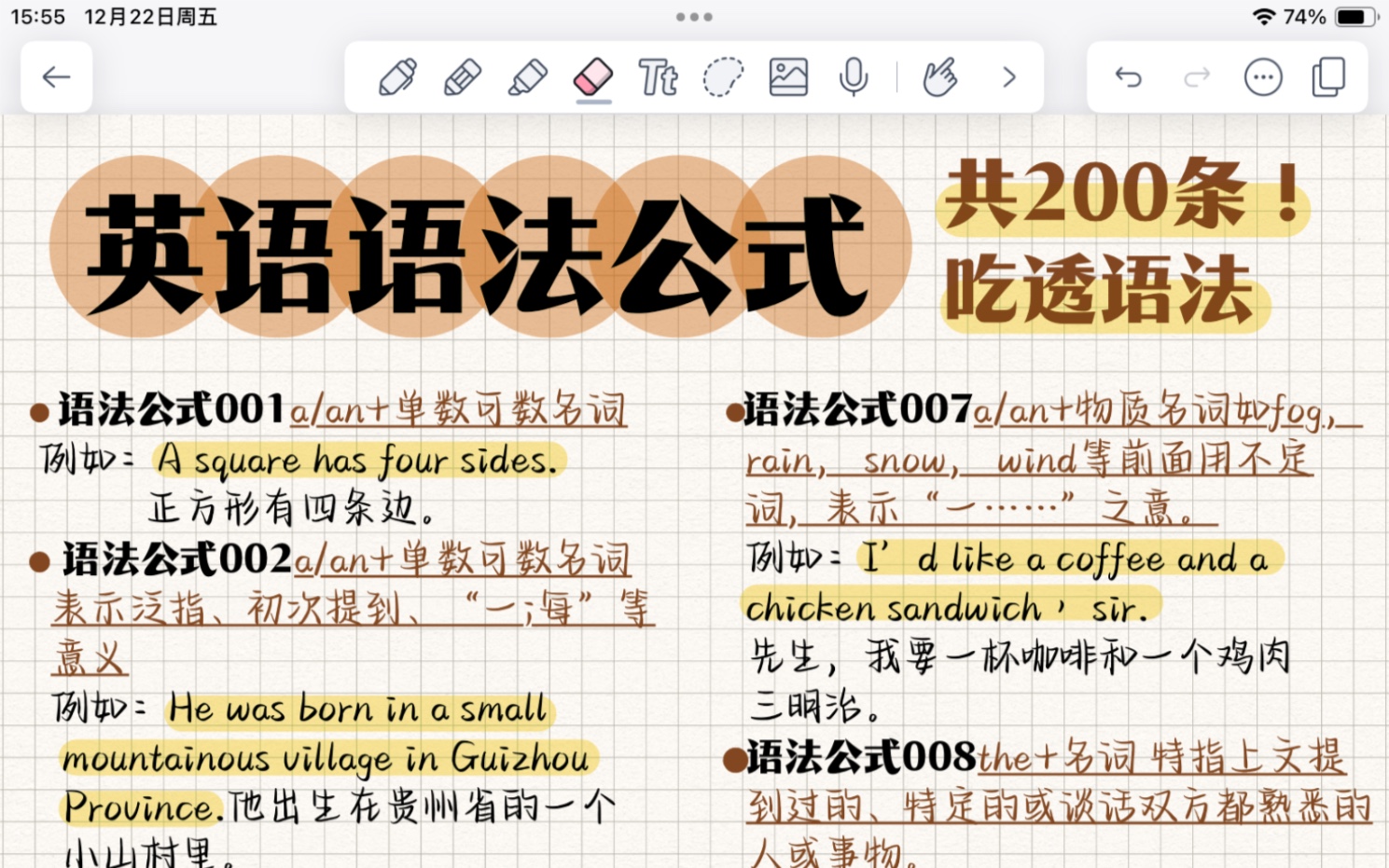Expand more tools with right chevron
This screenshot has height=868, width=1389.
point(1008,77)
